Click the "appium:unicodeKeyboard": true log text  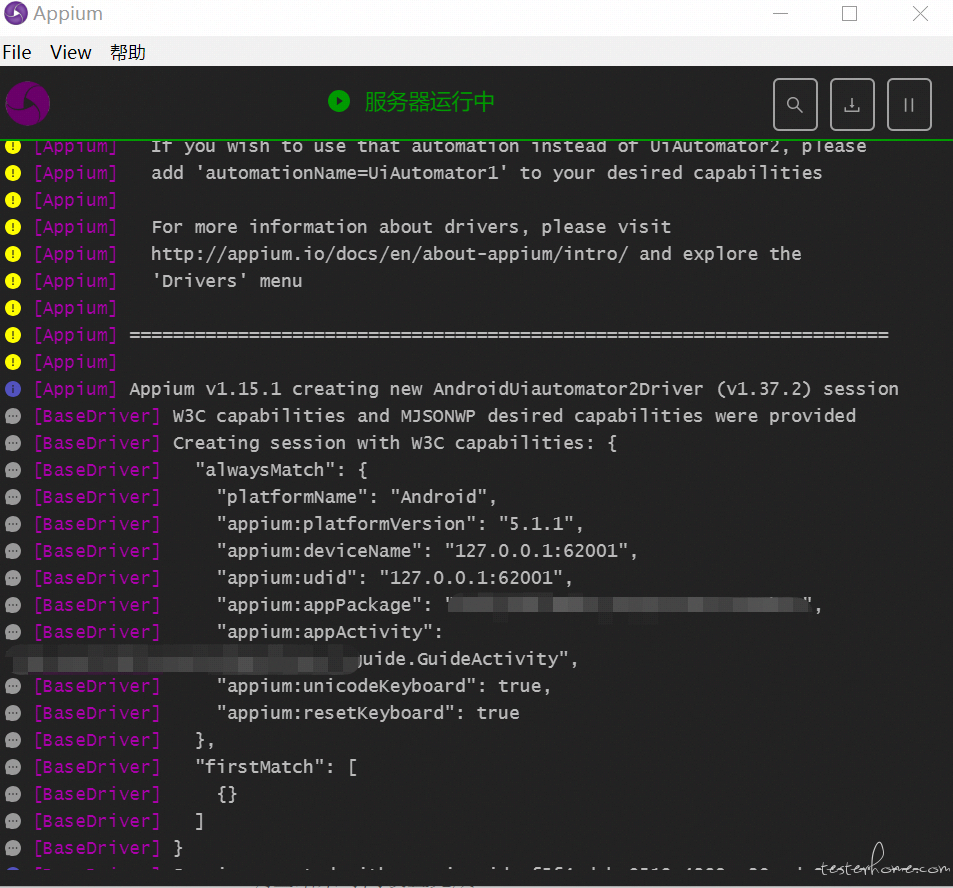384,686
